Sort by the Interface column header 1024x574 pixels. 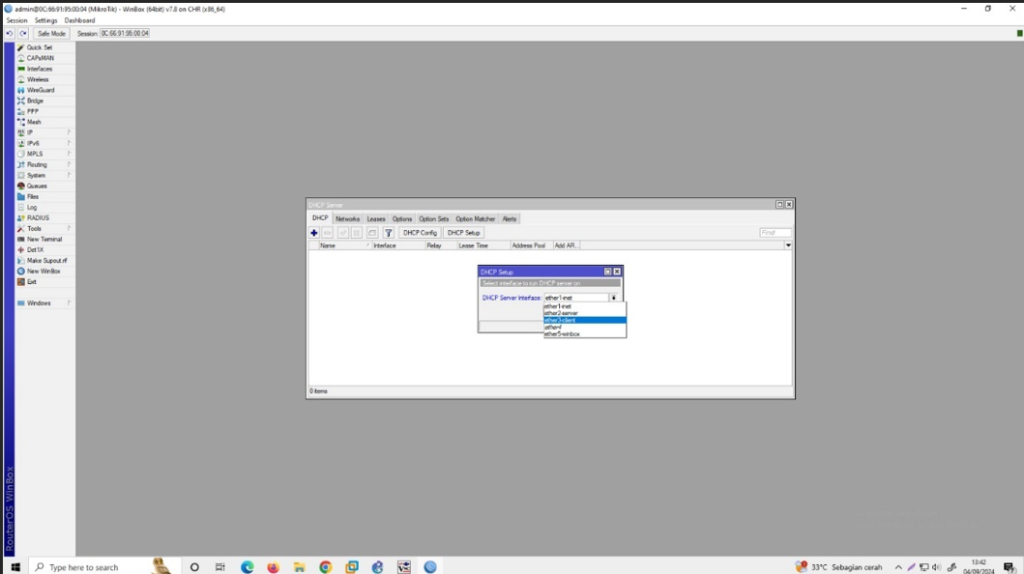[x=398, y=246]
